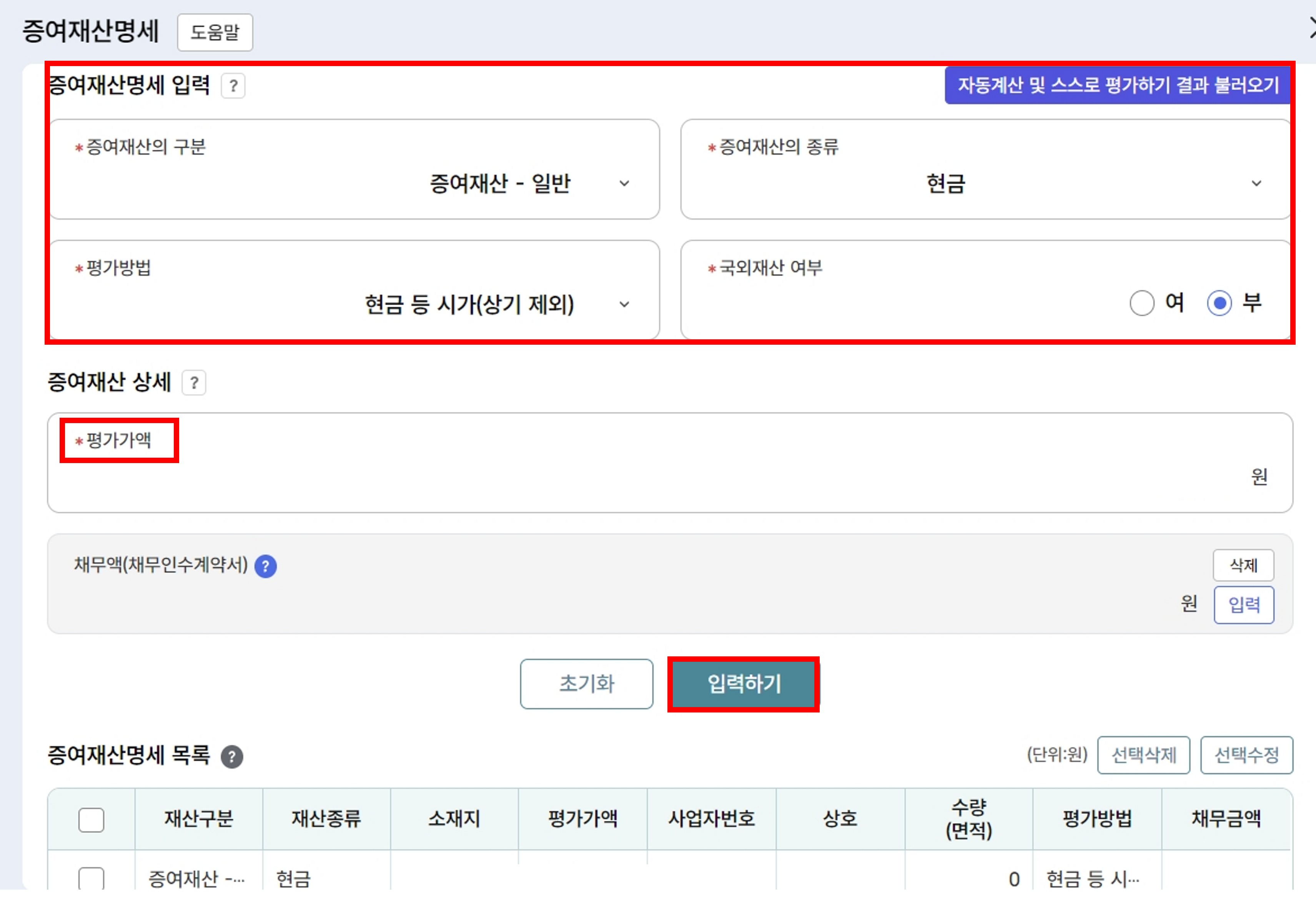The height and width of the screenshot is (915, 1316).
Task: Open the 도움말 help button
Action: tap(215, 32)
